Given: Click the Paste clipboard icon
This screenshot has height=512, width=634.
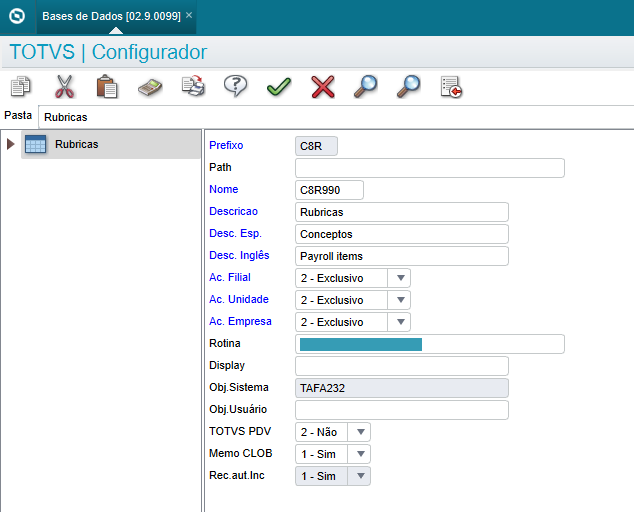Looking at the screenshot, I should pyautogui.click(x=107, y=86).
